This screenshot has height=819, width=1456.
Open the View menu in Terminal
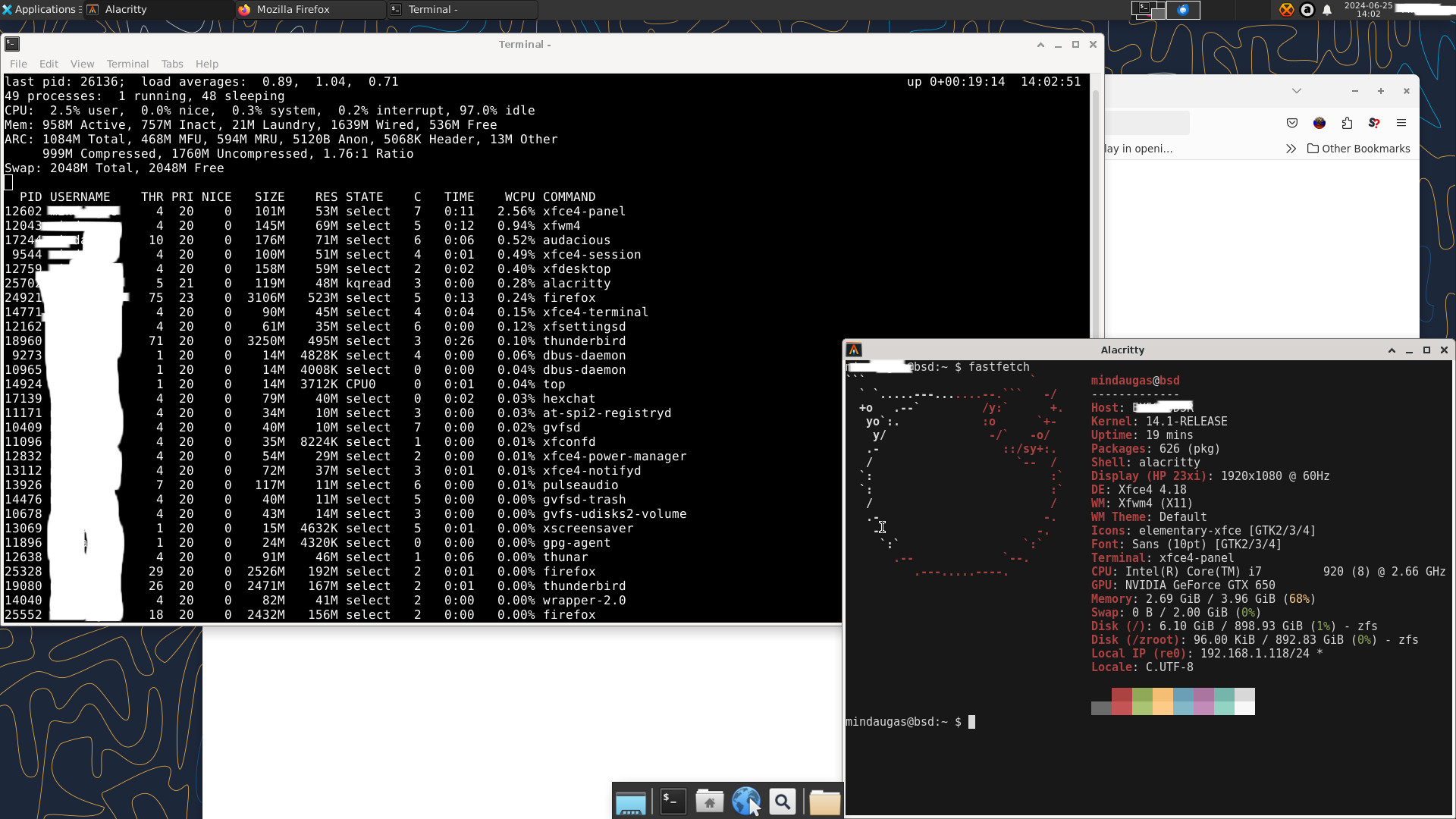click(x=82, y=64)
